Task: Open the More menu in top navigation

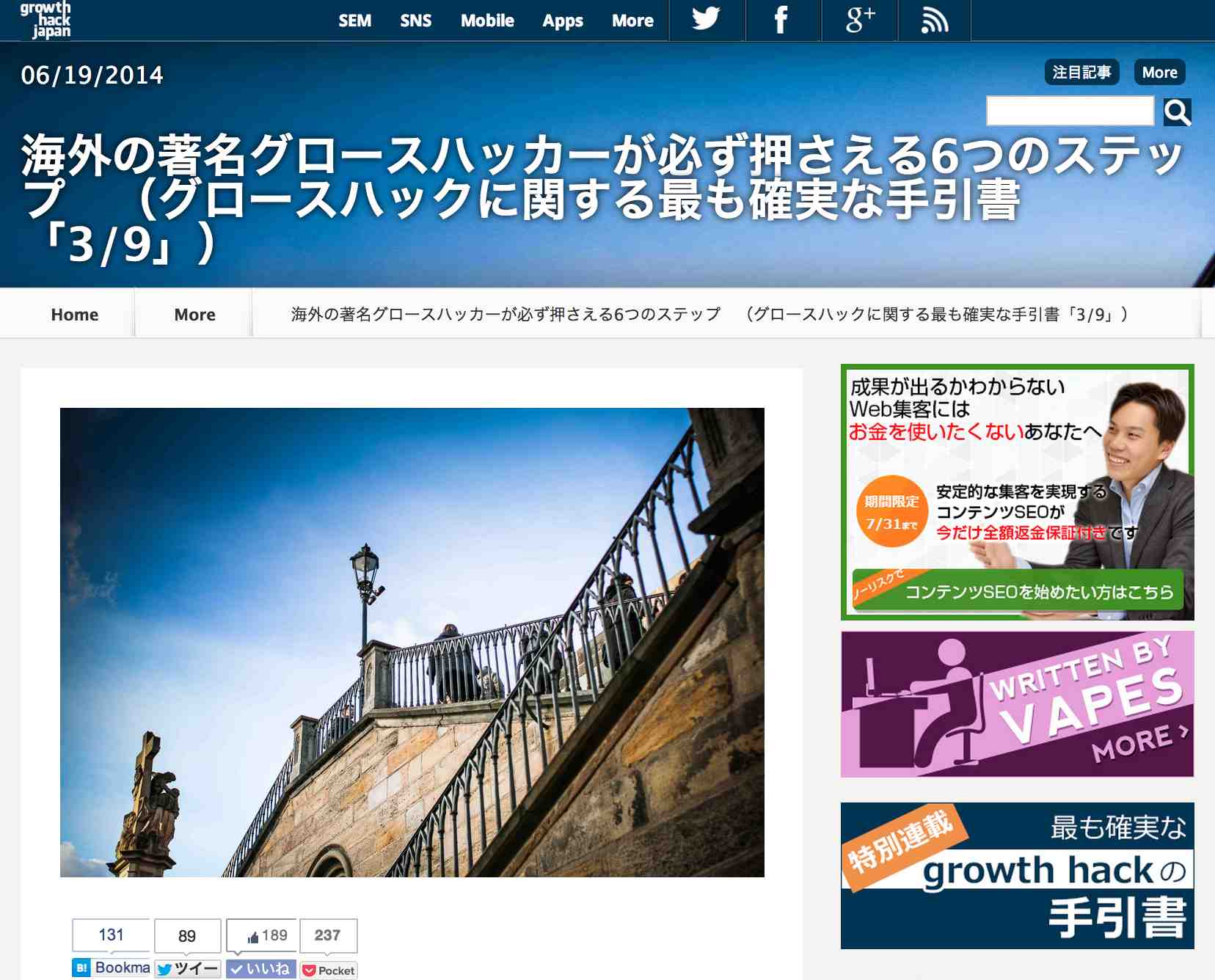Action: click(632, 21)
